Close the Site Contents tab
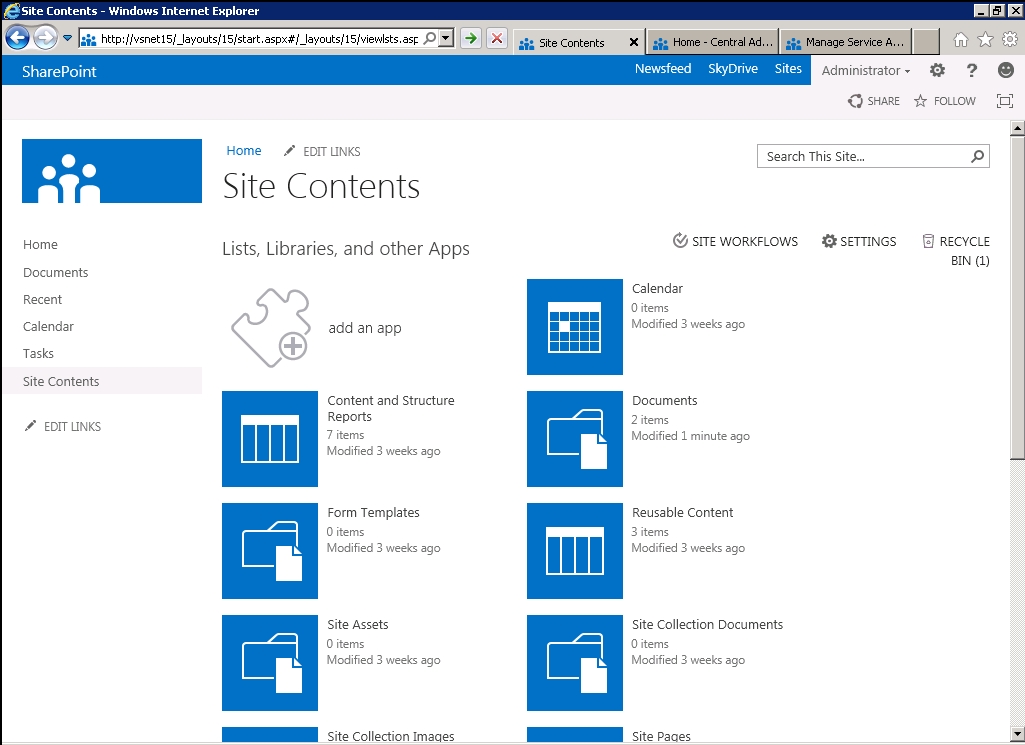This screenshot has width=1025, height=745. tap(633, 42)
